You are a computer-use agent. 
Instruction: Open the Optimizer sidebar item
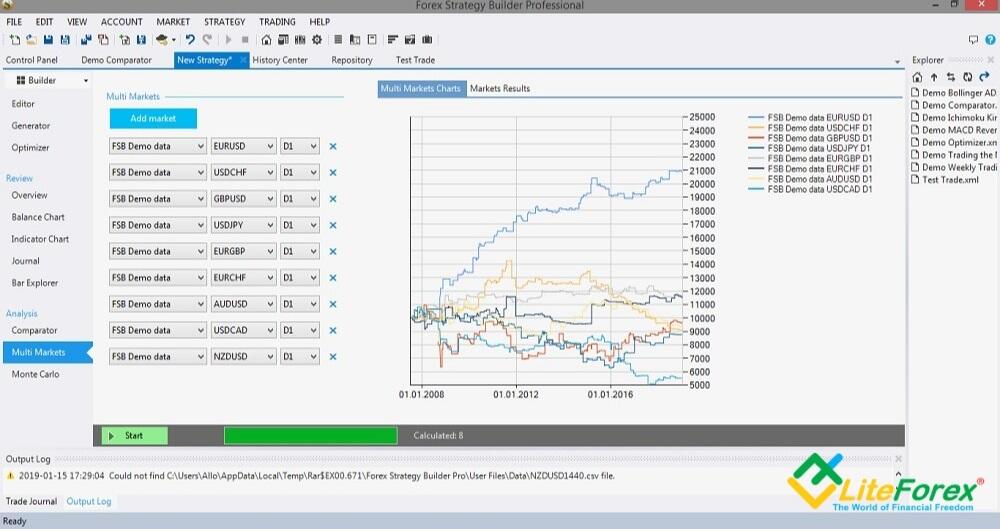click(x=30, y=147)
